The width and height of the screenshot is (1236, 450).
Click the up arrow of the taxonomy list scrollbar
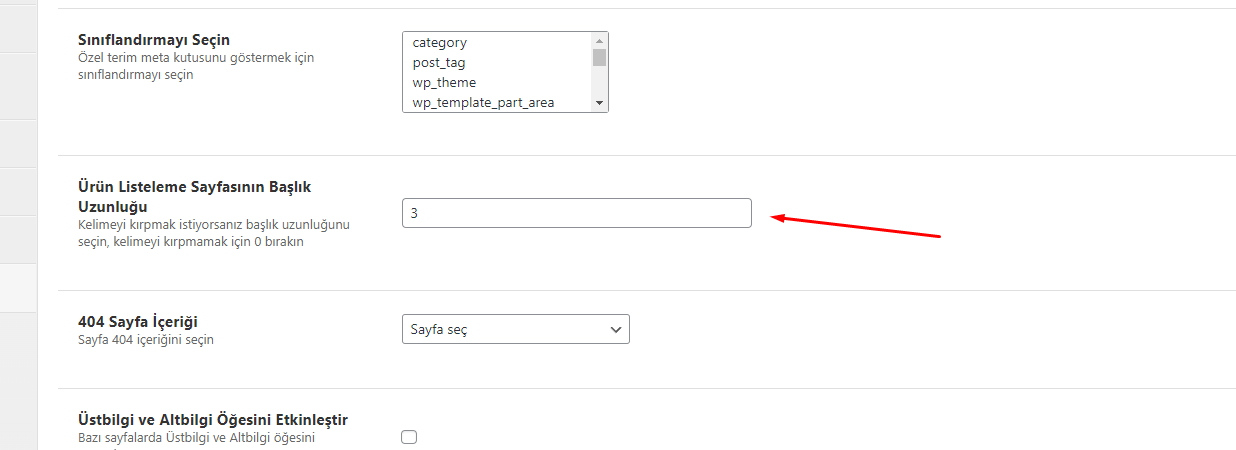tap(599, 39)
